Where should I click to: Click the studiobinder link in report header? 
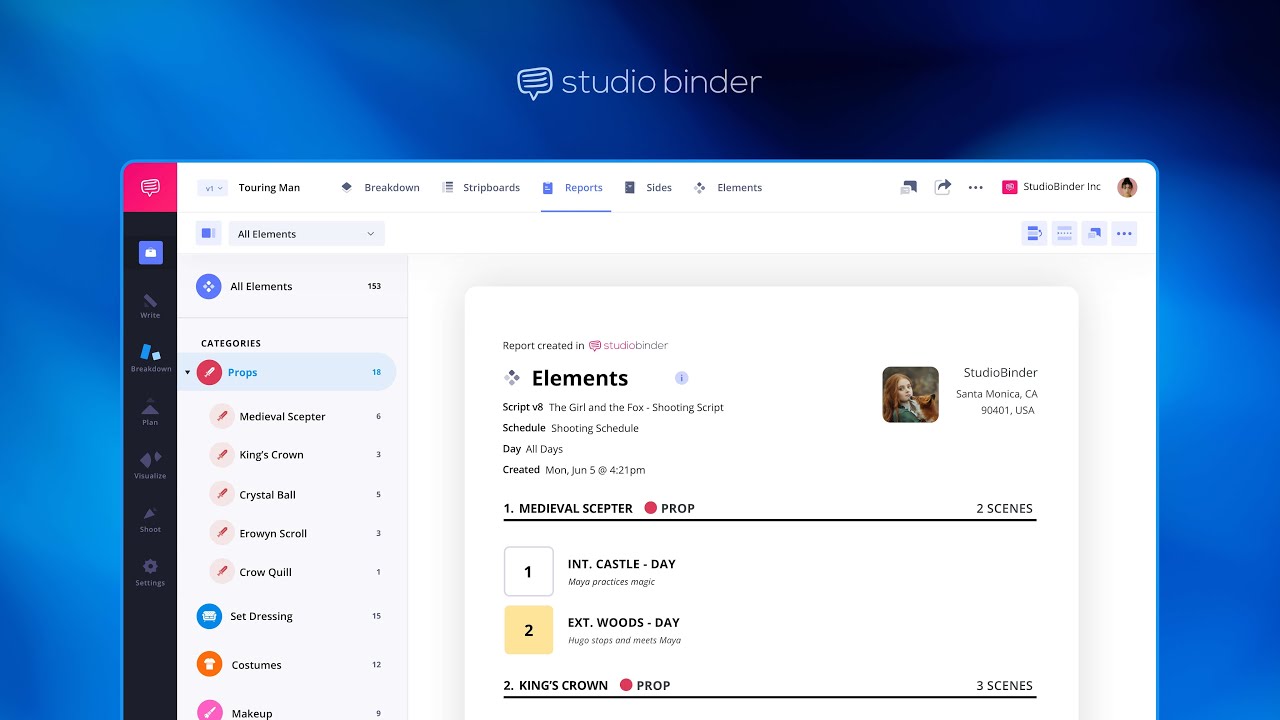click(628, 346)
